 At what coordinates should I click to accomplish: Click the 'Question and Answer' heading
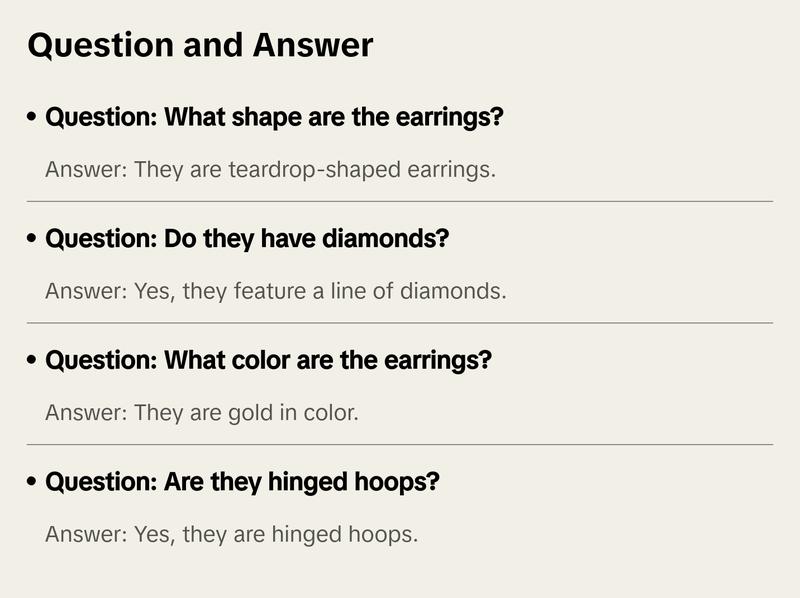pos(200,45)
